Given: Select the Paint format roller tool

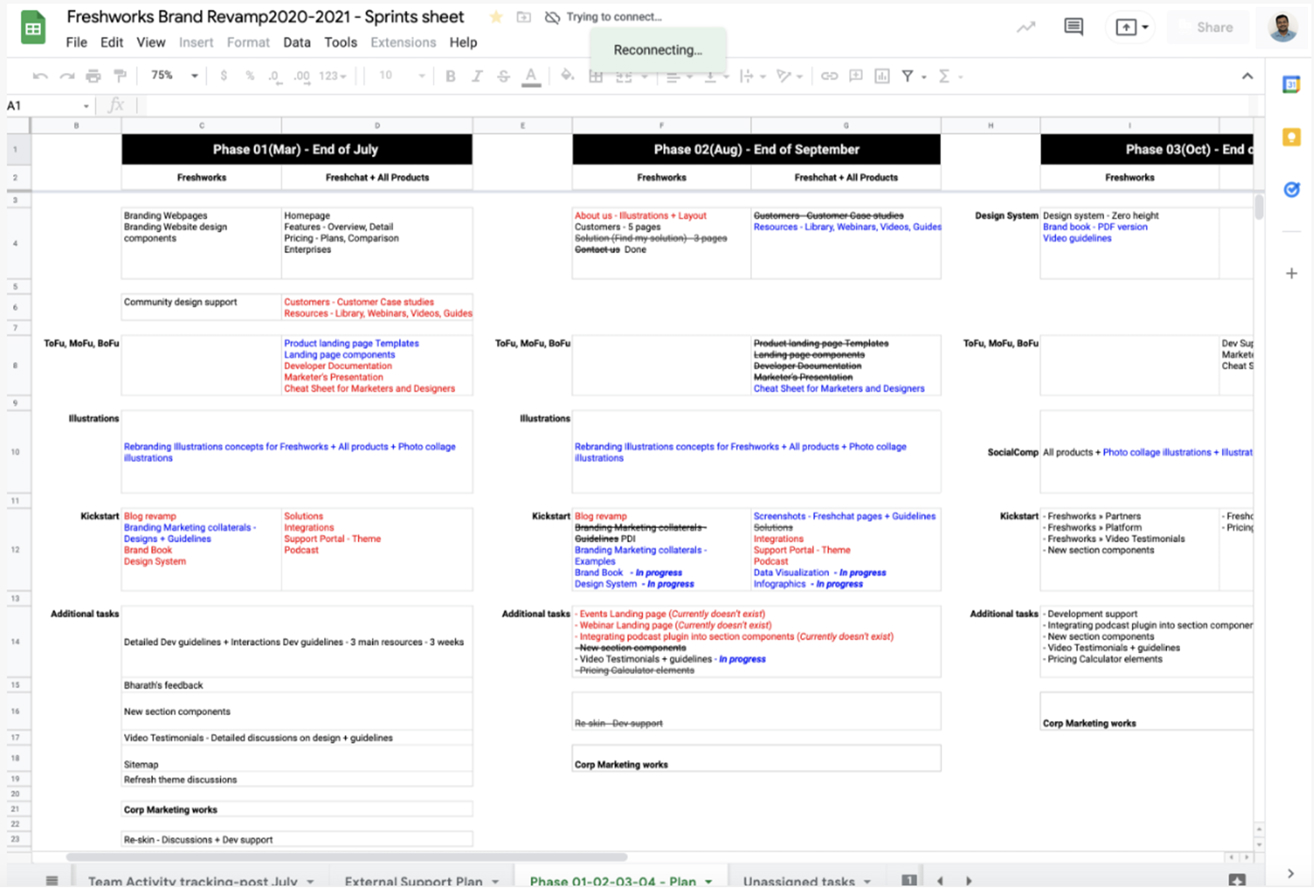Looking at the screenshot, I should point(120,76).
